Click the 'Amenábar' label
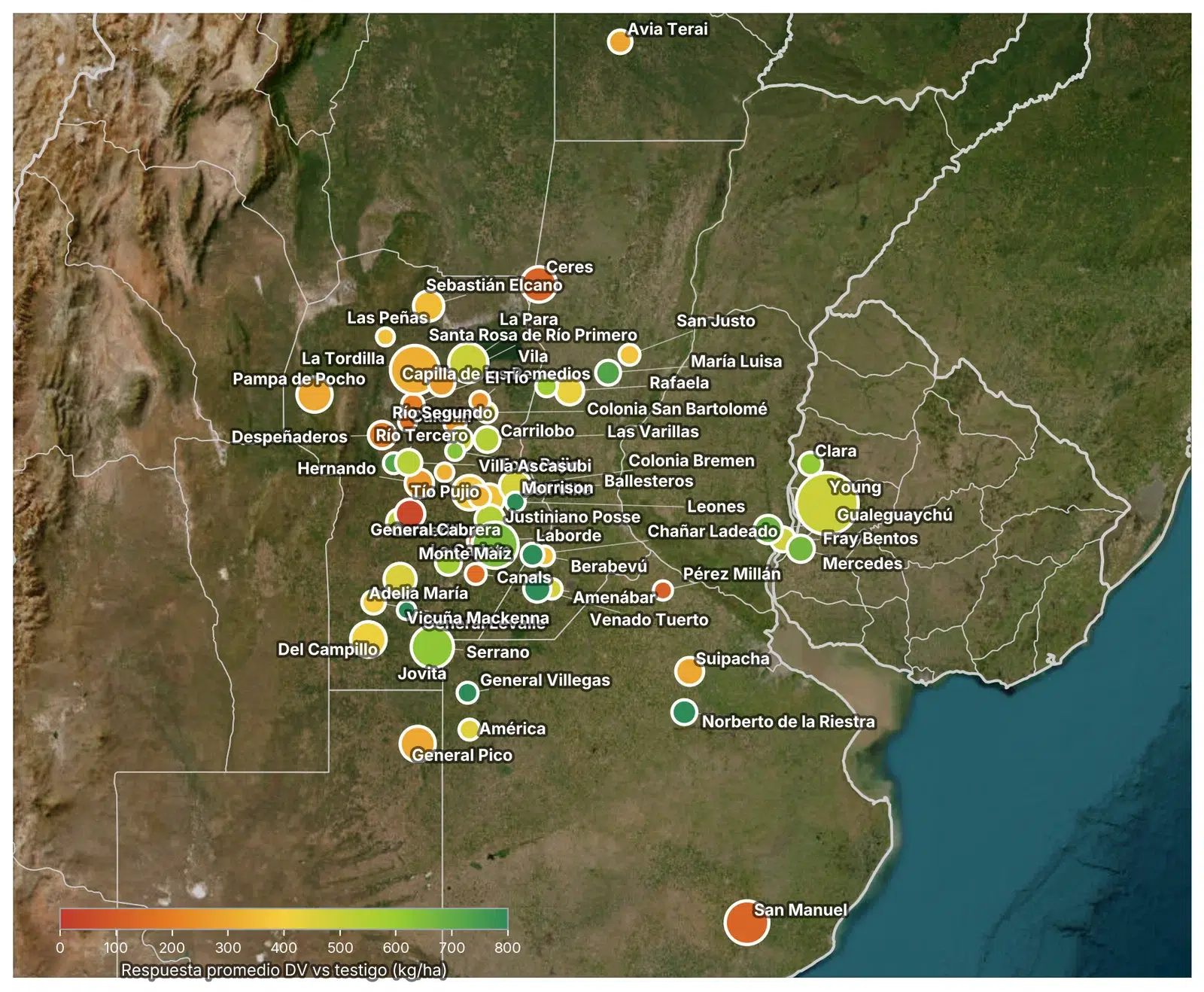The height and width of the screenshot is (992, 1204). (x=614, y=598)
